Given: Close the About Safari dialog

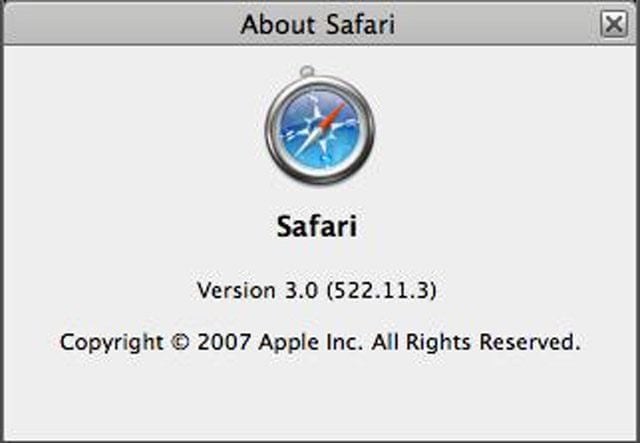Looking at the screenshot, I should tap(614, 24).
